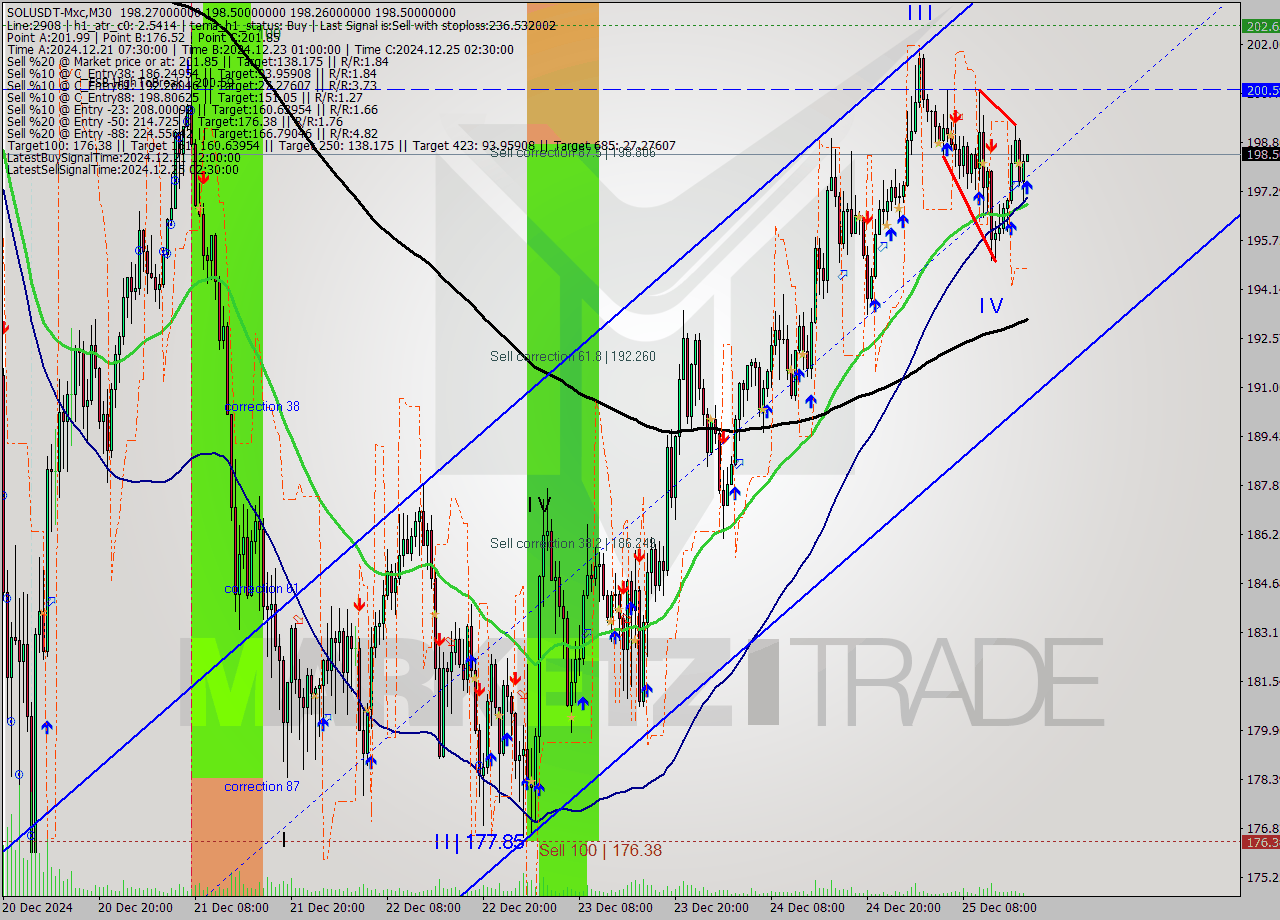Viewport: 1280px width, 920px height.
Task: Click the '24 Dec 08:00' time axis label
Action: (807, 908)
